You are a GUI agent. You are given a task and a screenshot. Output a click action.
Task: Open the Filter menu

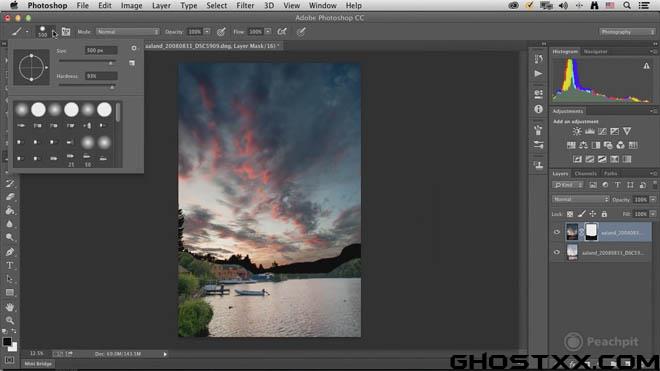point(245,5)
